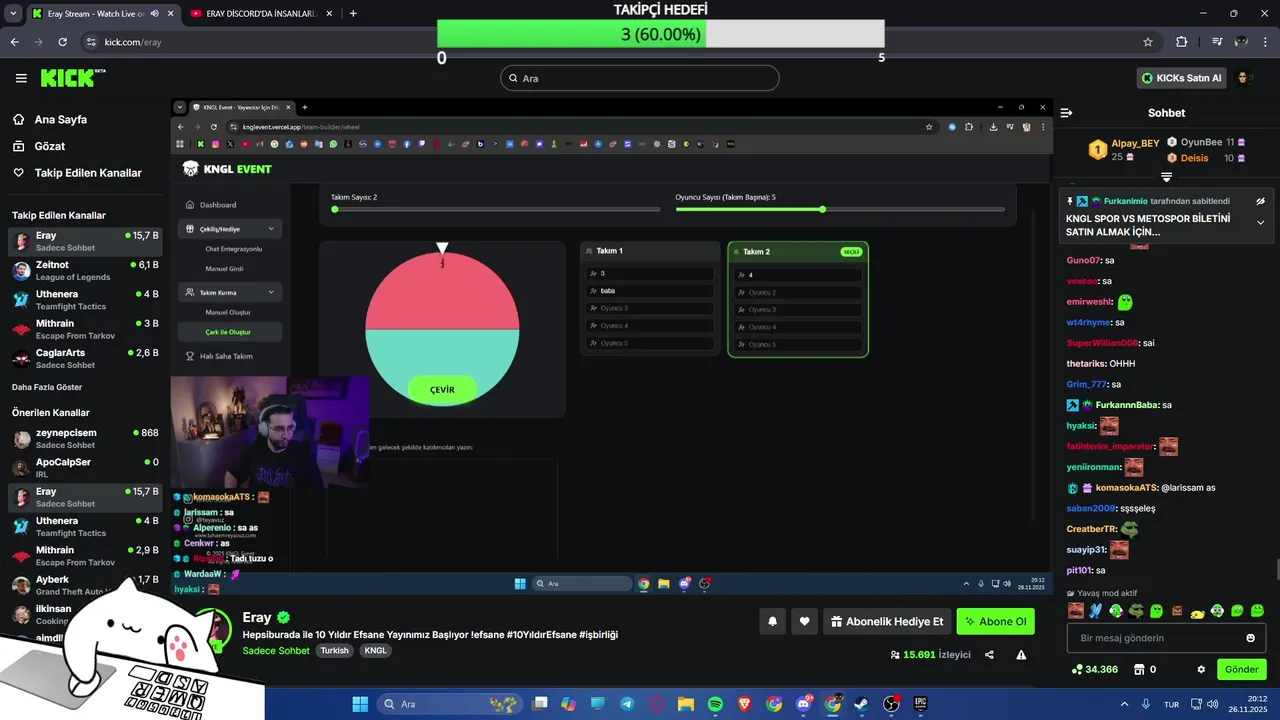The image size is (1280, 720).
Task: Adjust the Oyuncu Sayısı slider handle
Action: click(x=822, y=209)
